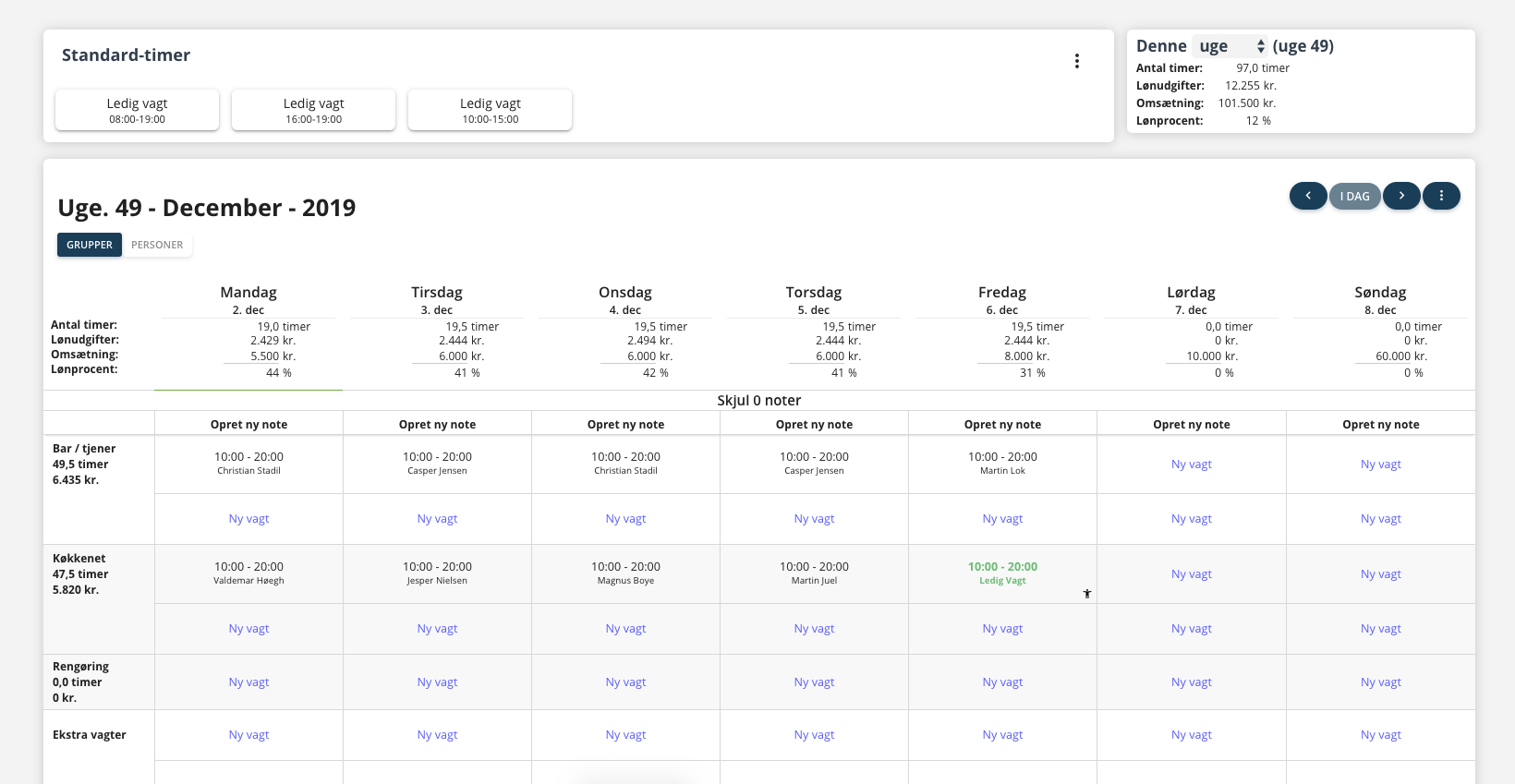The image size is (1515, 784).
Task: Add Ny vagt for Rengøring on Onsdag
Action: 625,682
